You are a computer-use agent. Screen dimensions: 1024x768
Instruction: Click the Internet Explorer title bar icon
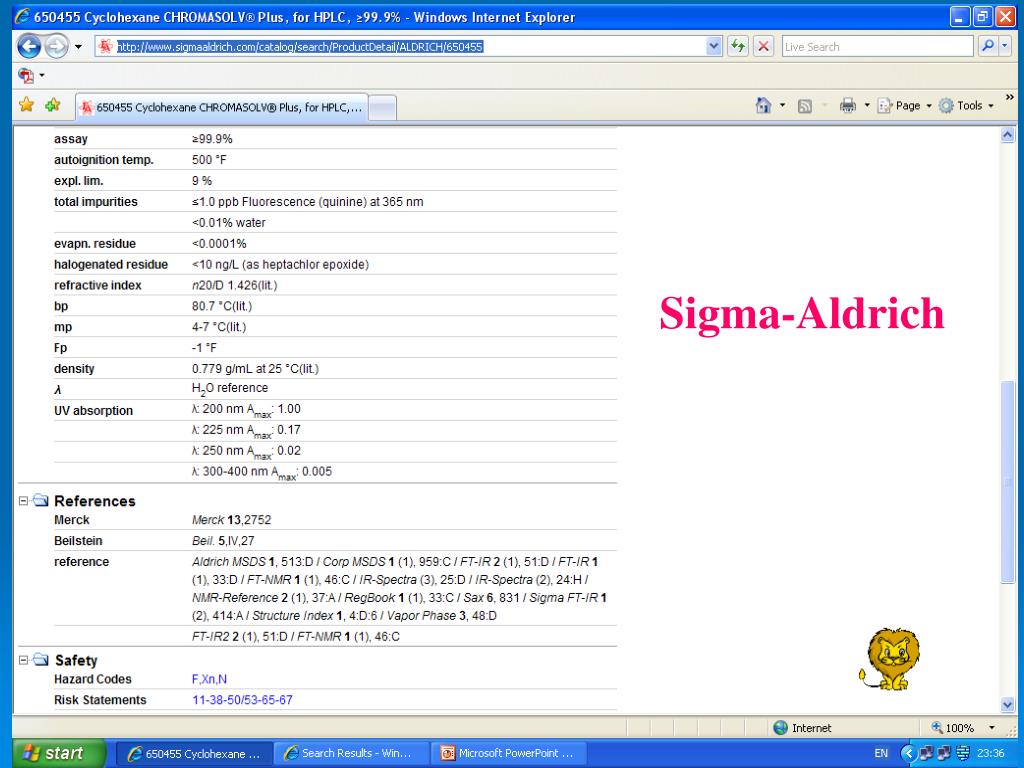(23, 16)
